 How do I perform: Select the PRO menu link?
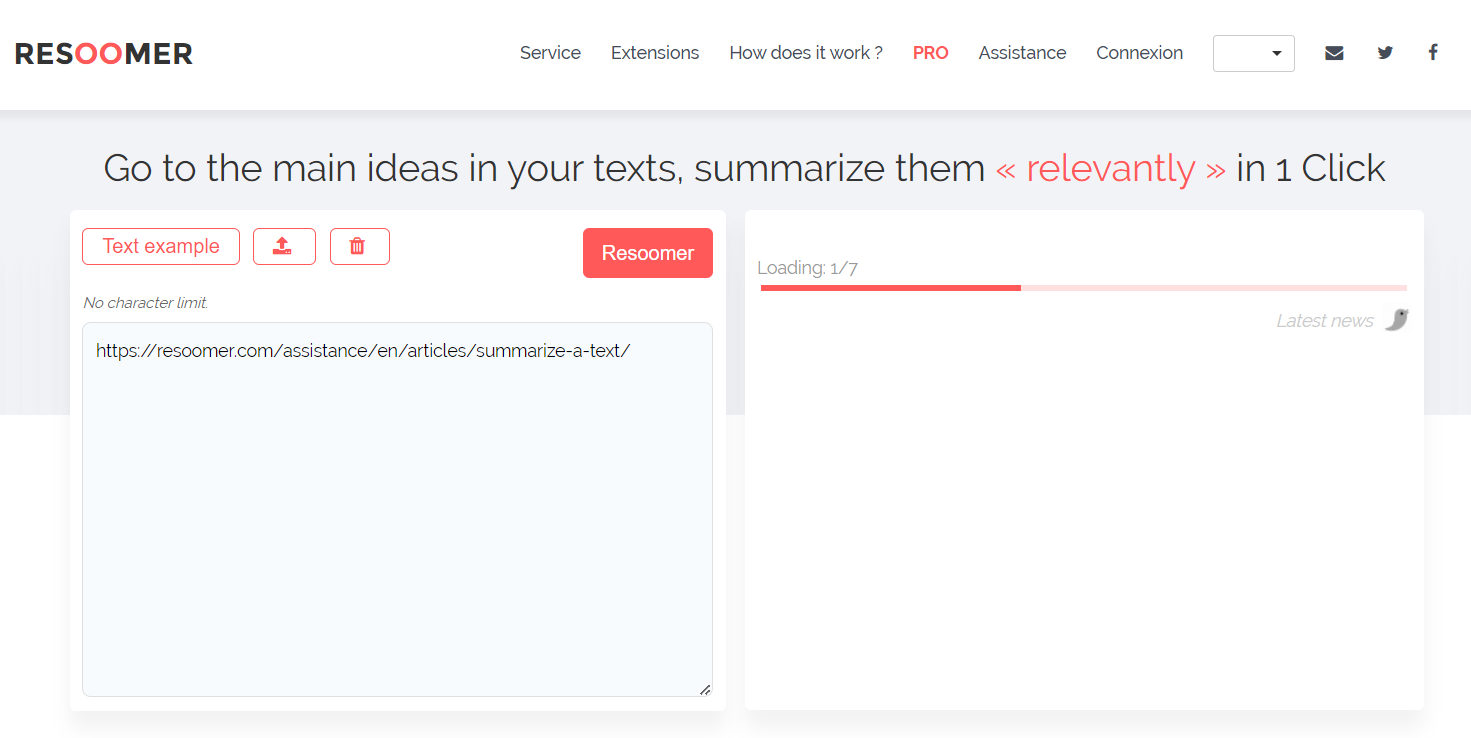click(x=930, y=53)
